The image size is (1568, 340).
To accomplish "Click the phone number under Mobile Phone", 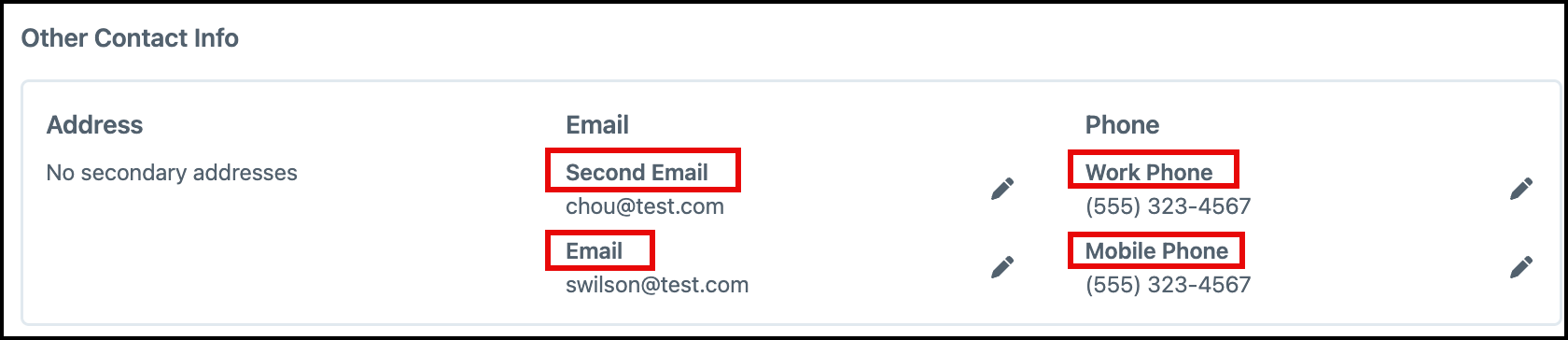I will pyautogui.click(x=1168, y=285).
